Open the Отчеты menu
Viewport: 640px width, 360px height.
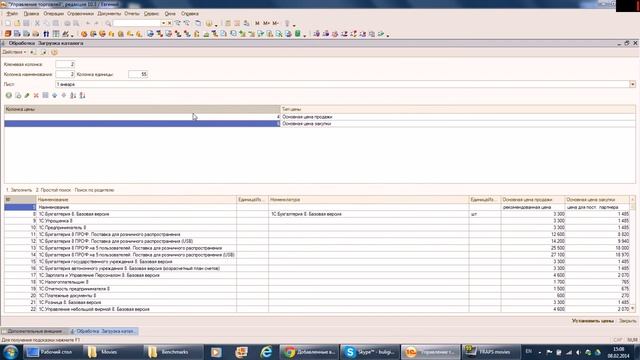pos(132,13)
